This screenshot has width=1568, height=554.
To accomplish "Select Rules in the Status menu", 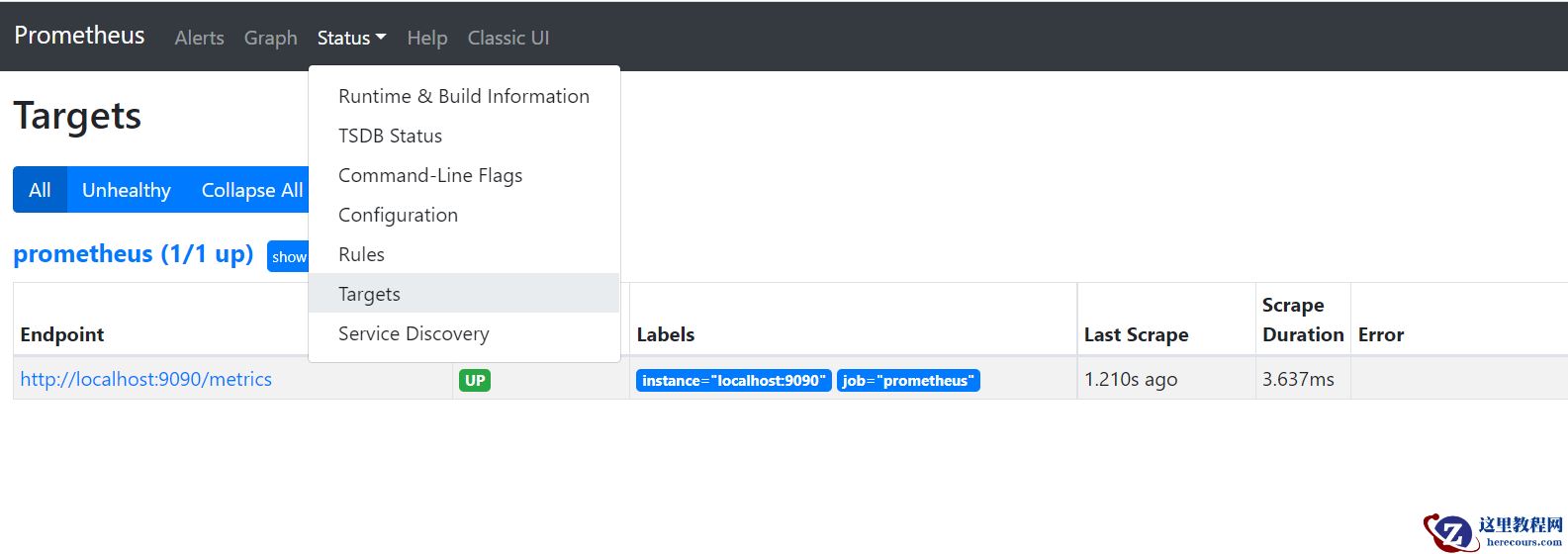I will click(x=361, y=254).
